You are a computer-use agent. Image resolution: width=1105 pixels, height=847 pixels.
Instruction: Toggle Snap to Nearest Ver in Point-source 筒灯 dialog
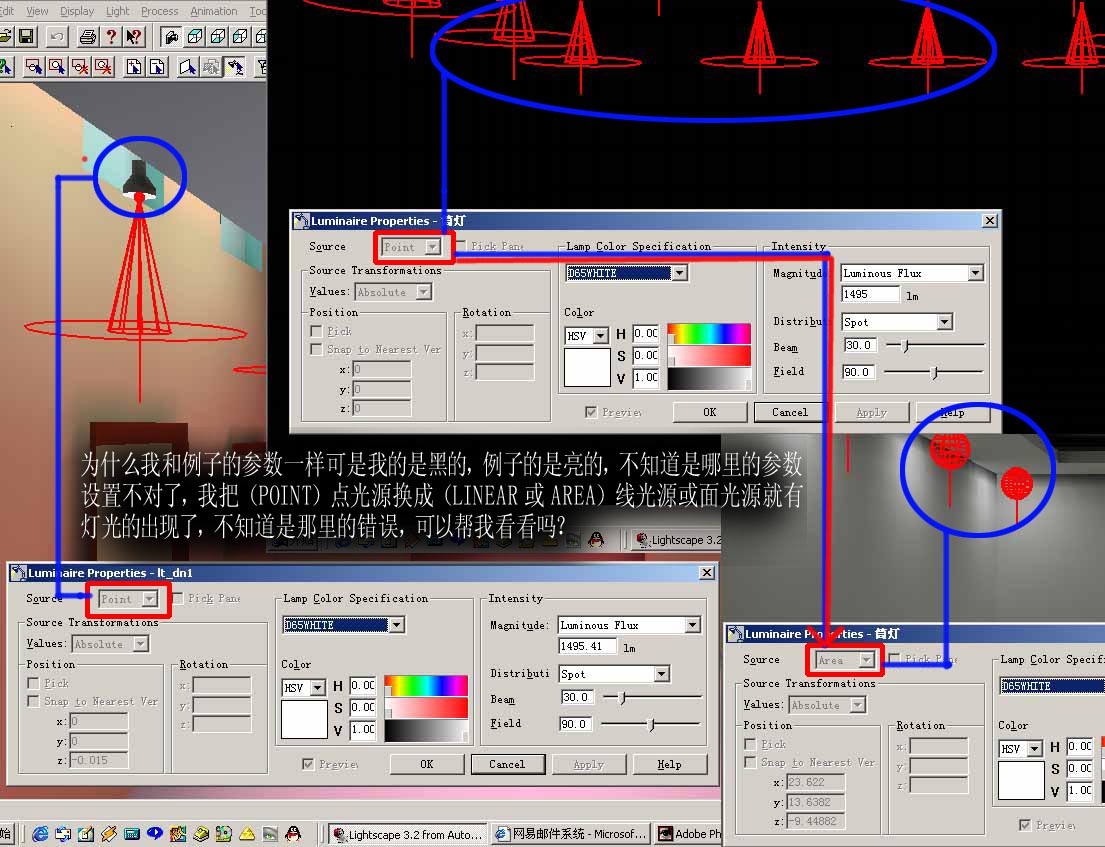[316, 350]
